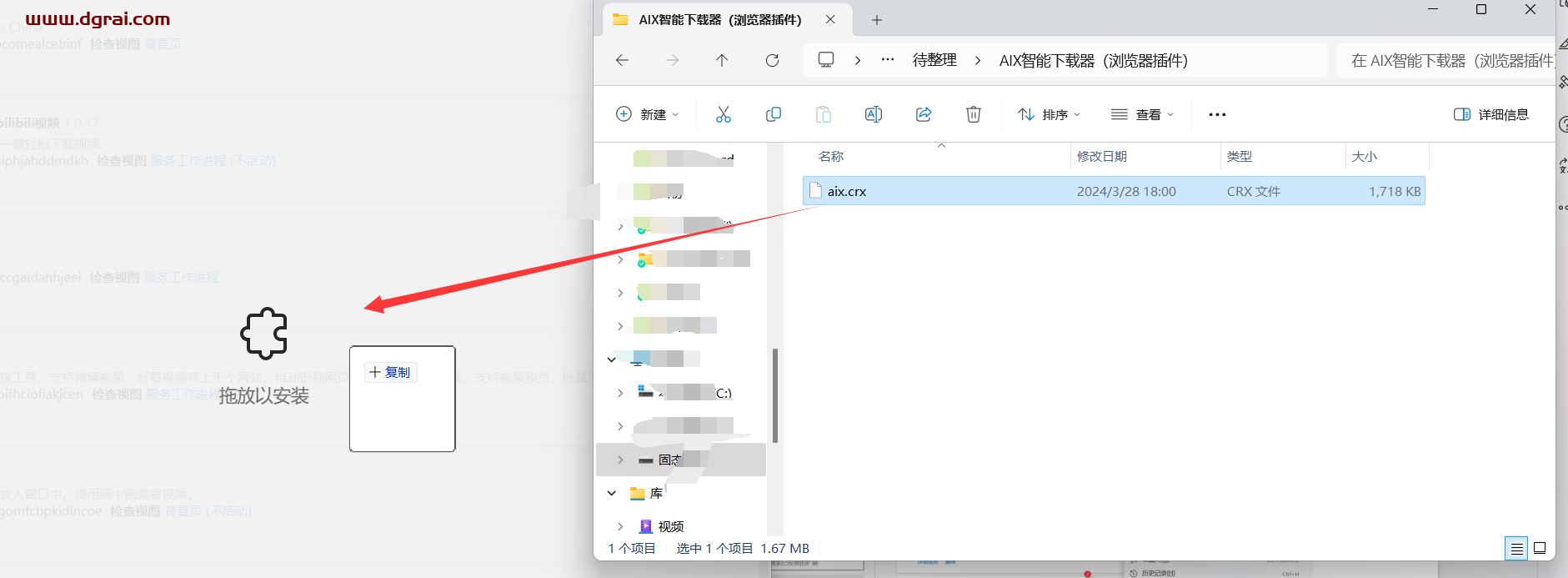Select 视频 in the navigation pane
The height and width of the screenshot is (578, 1568).
click(671, 526)
